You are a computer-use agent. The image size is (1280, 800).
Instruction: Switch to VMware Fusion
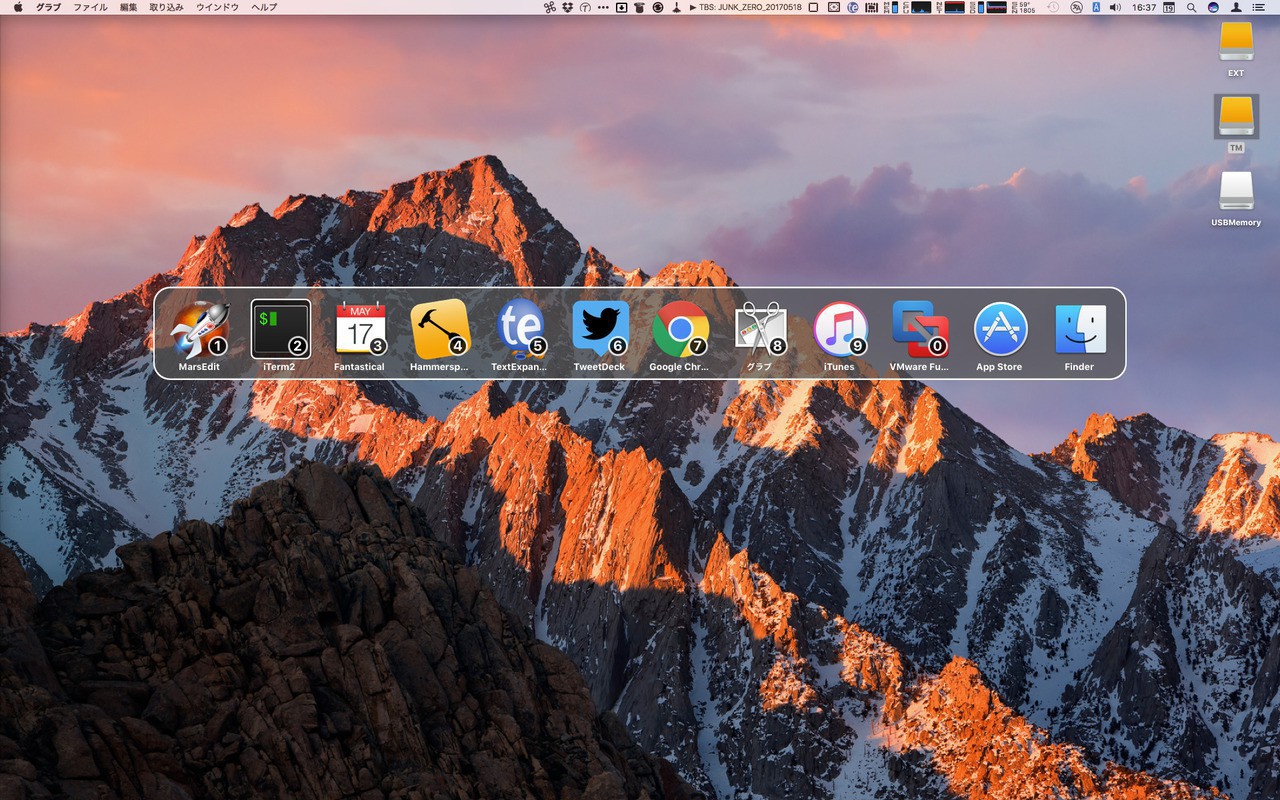coord(920,330)
